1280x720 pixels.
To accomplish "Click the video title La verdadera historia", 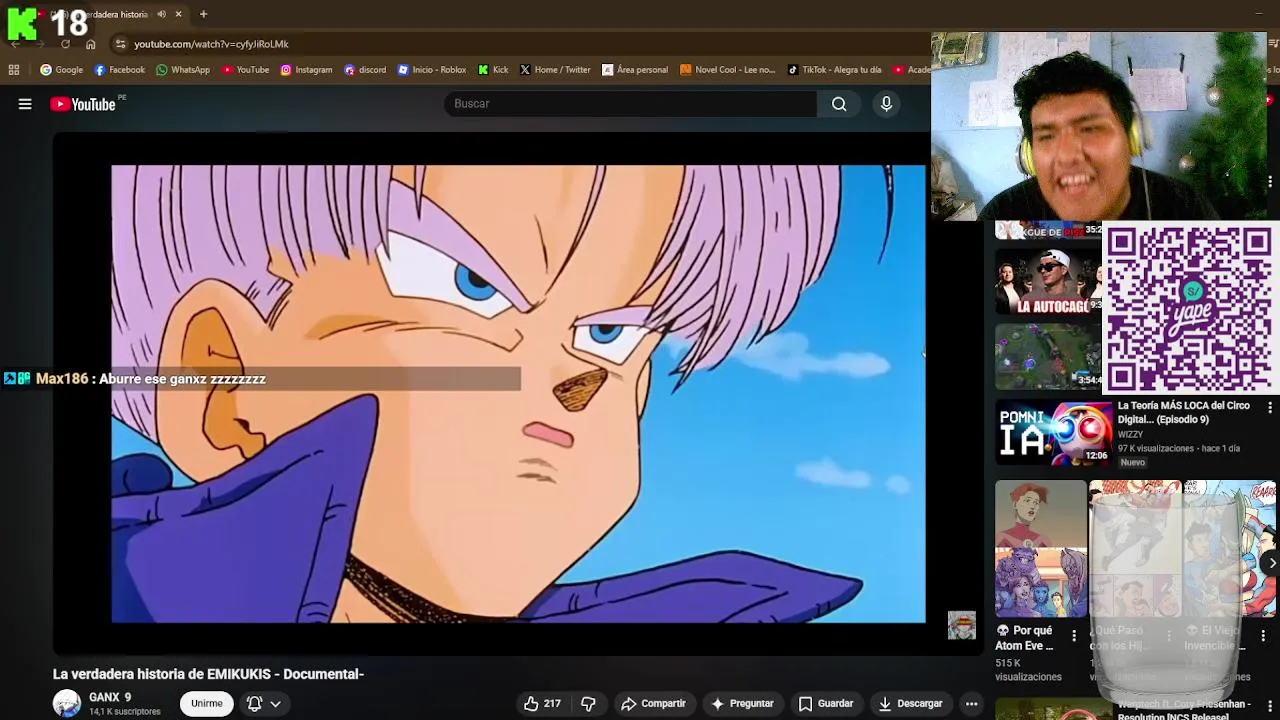I will tap(208, 674).
